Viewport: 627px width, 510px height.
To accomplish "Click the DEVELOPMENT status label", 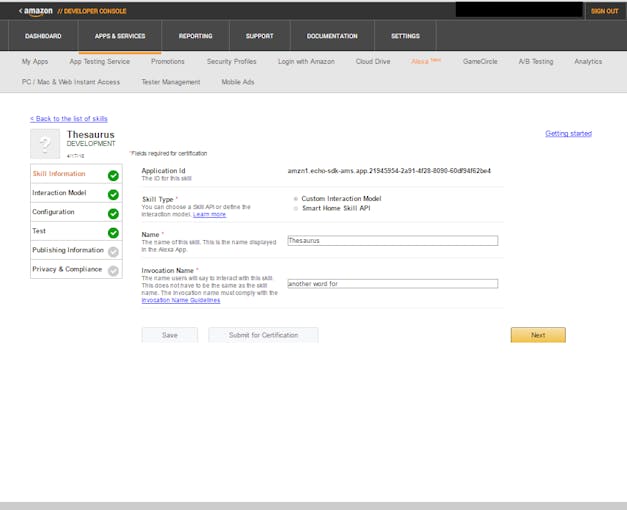I will [91, 144].
